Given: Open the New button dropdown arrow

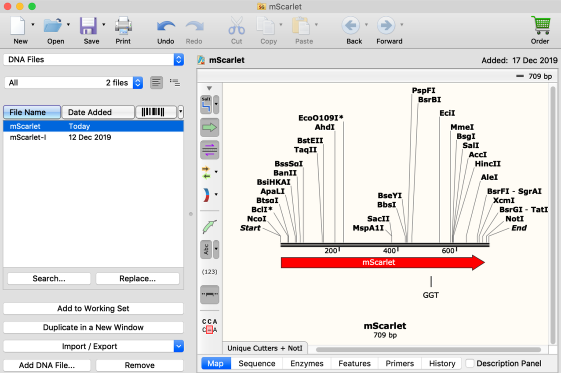Looking at the screenshot, I should point(33,25).
